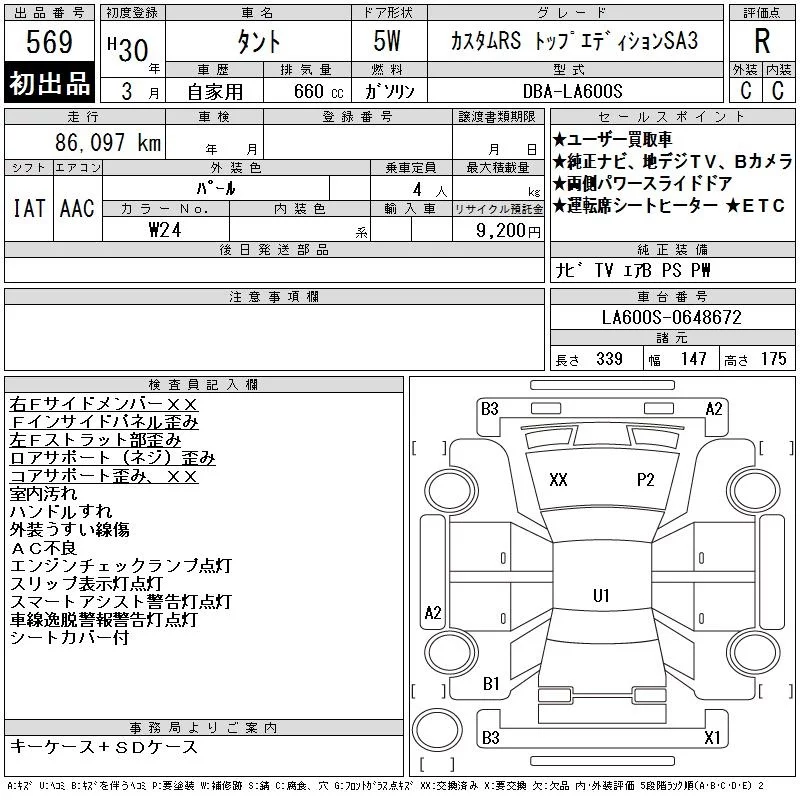
Task: Select the black 初出品 label
Action: 49,83
